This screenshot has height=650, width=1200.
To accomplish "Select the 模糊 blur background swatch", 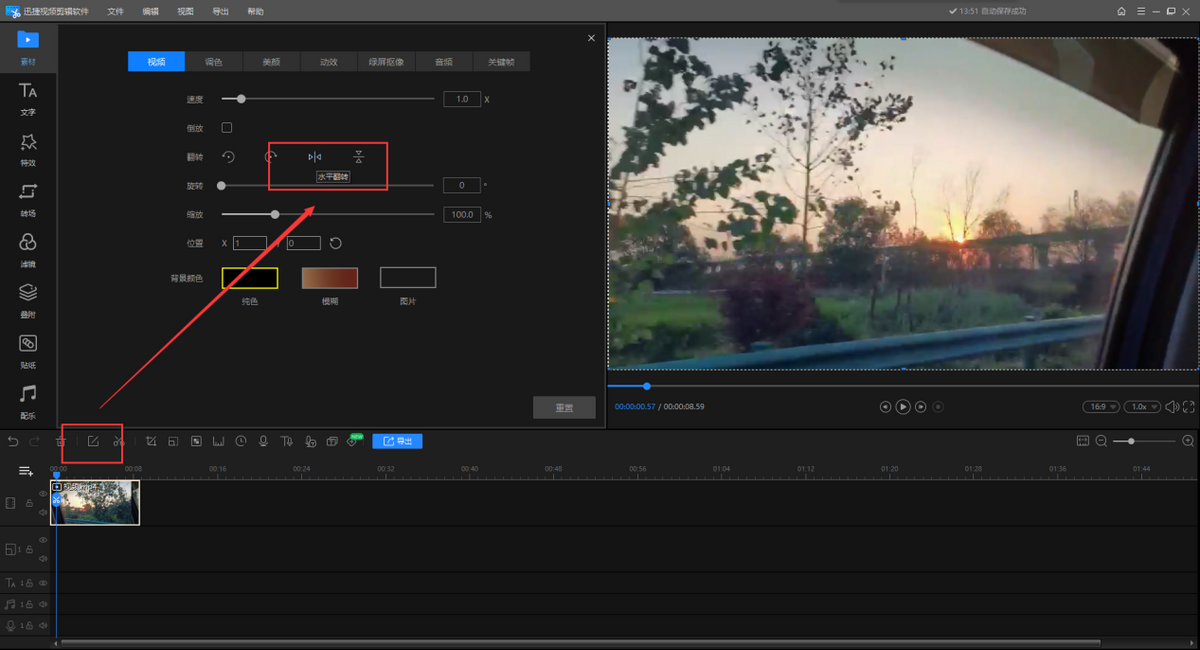I will 329,278.
